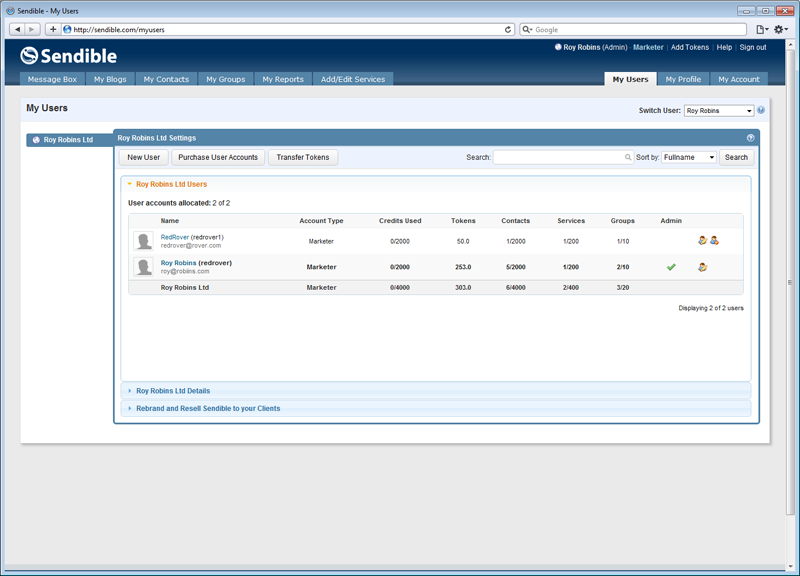Click Roy Robins avatar thumbnail
This screenshot has height=576, width=800.
[x=143, y=267]
